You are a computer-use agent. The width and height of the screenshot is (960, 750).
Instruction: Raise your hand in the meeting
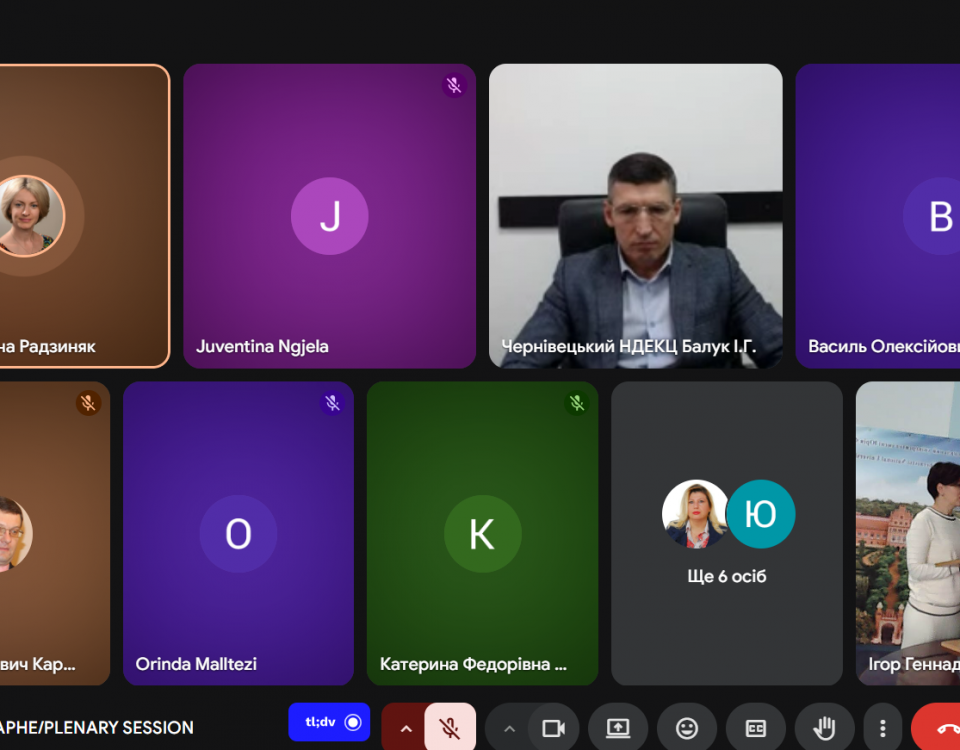(824, 728)
